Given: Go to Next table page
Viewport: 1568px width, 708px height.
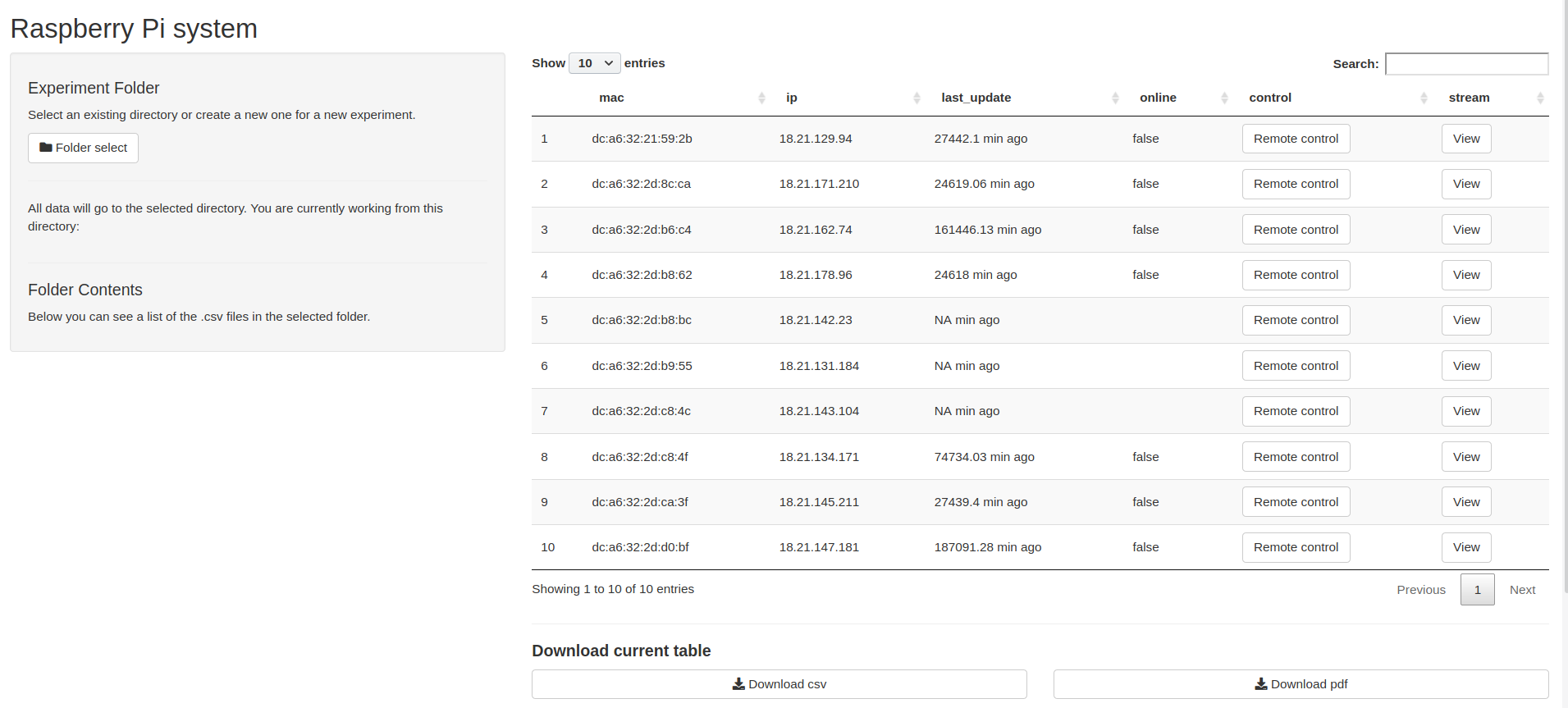Looking at the screenshot, I should [1522, 590].
